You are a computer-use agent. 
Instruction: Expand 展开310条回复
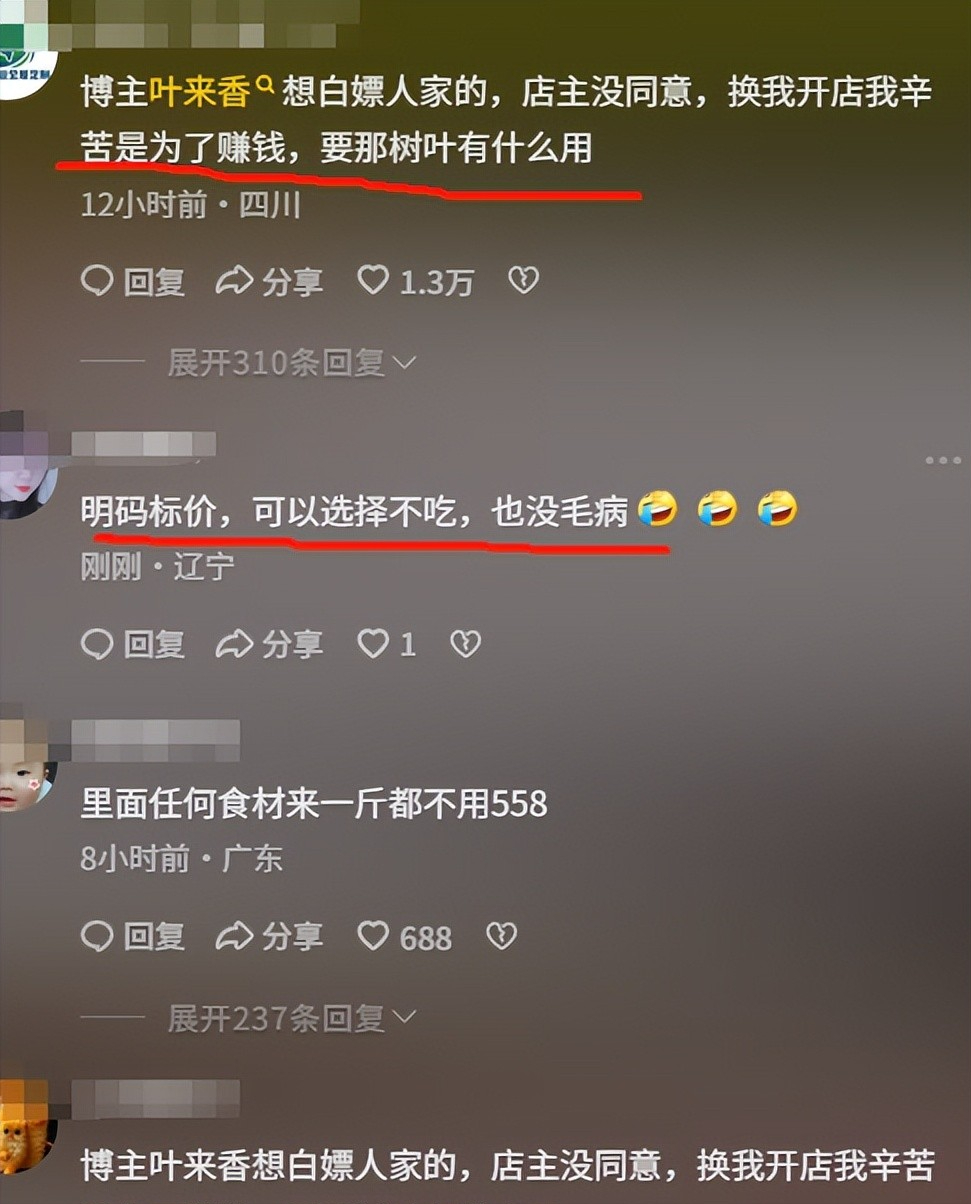point(291,363)
